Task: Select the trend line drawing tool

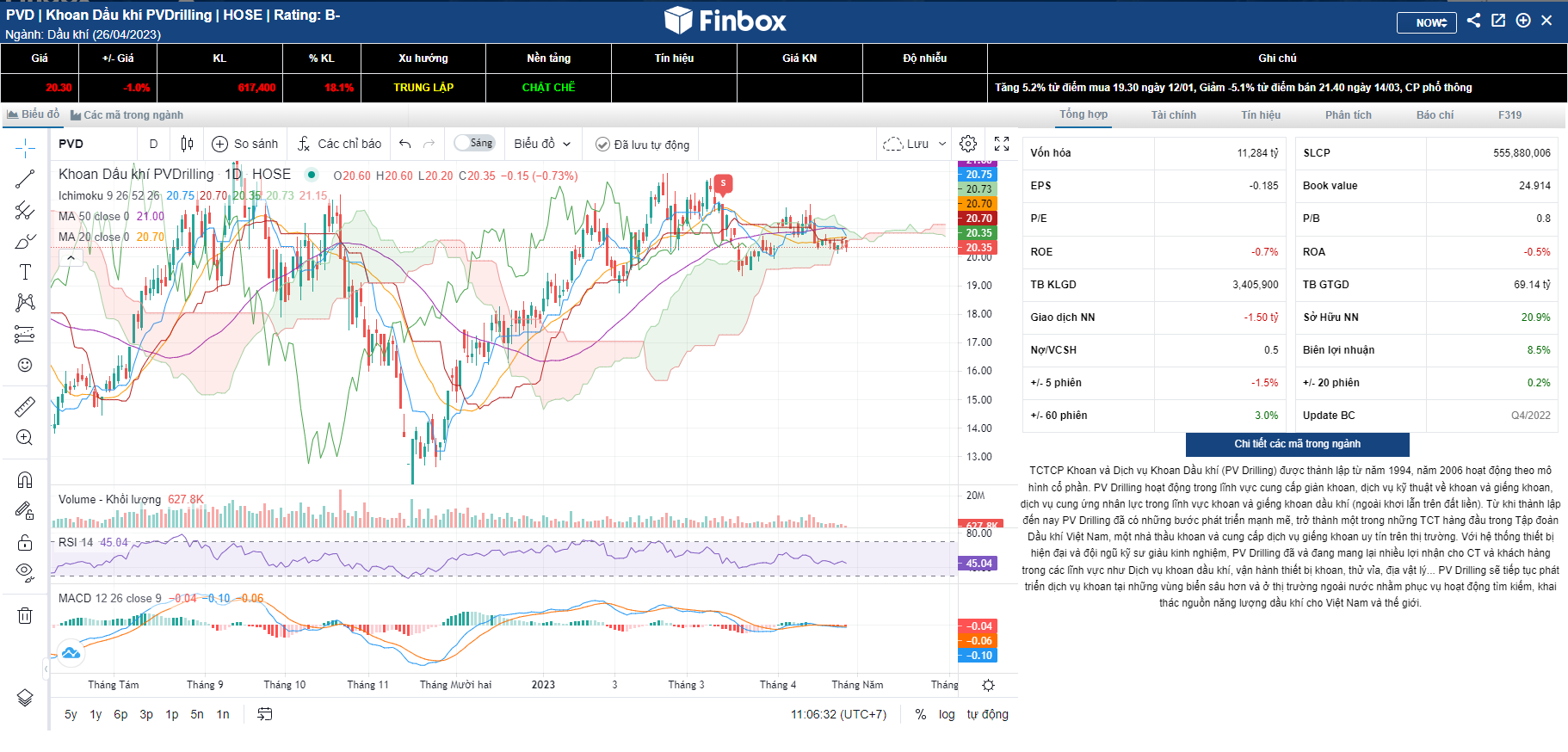Action: pos(25,179)
